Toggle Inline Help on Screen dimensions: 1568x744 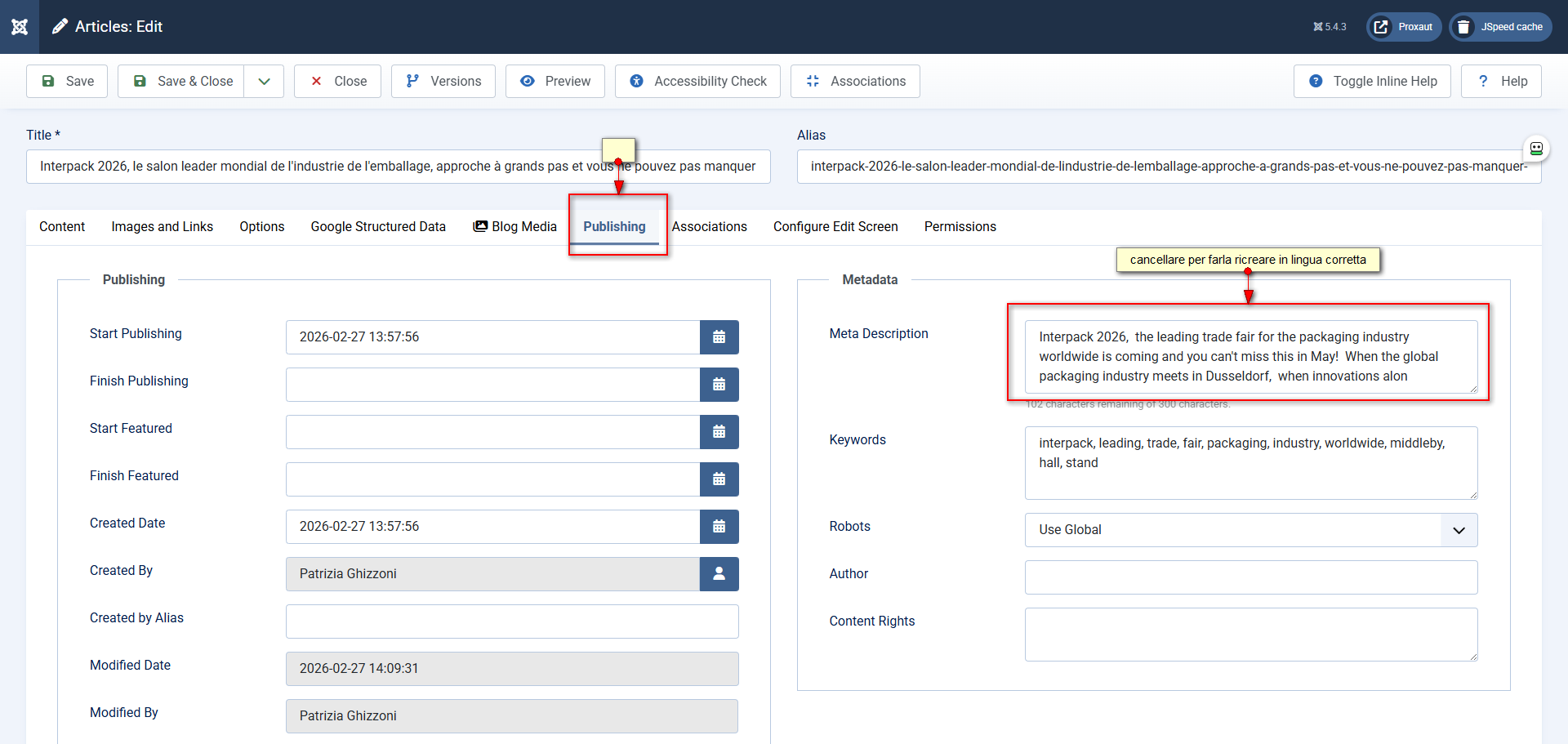coord(1372,82)
